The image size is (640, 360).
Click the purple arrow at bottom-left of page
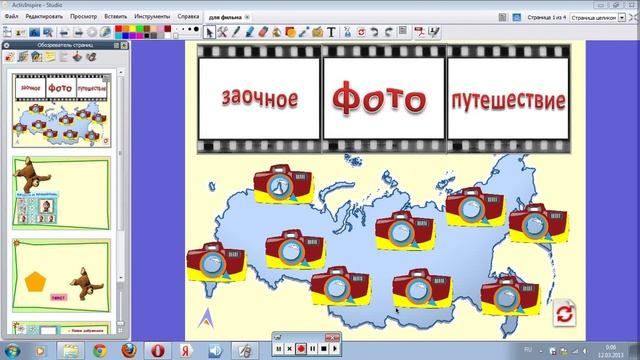(x=206, y=318)
